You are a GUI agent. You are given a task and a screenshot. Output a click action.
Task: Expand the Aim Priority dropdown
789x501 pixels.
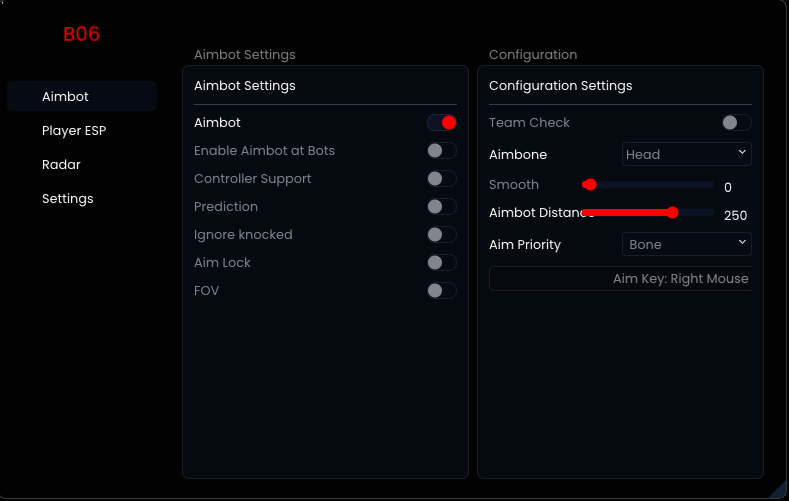tap(686, 244)
